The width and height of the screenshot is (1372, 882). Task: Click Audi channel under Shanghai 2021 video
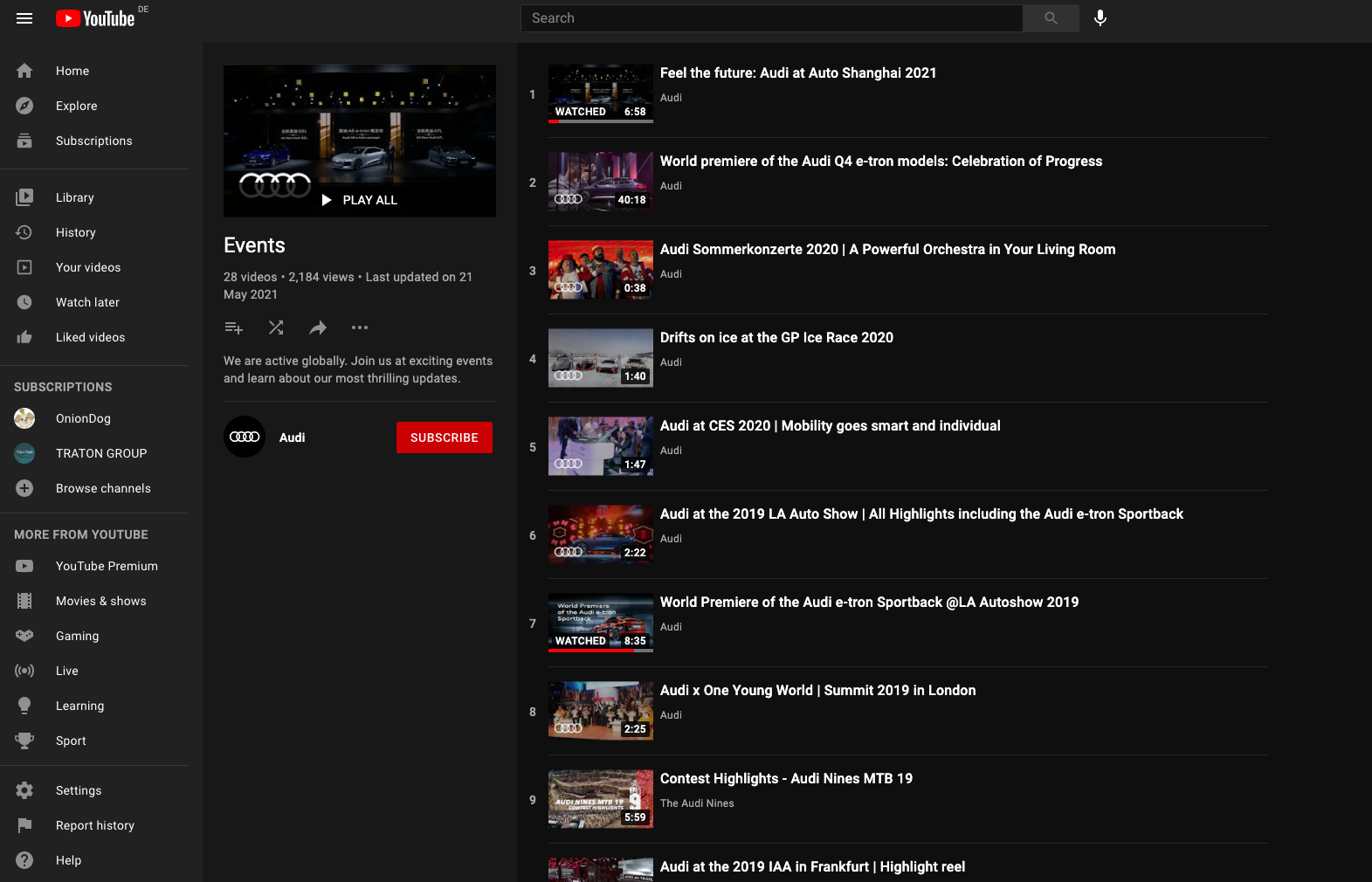(x=671, y=98)
